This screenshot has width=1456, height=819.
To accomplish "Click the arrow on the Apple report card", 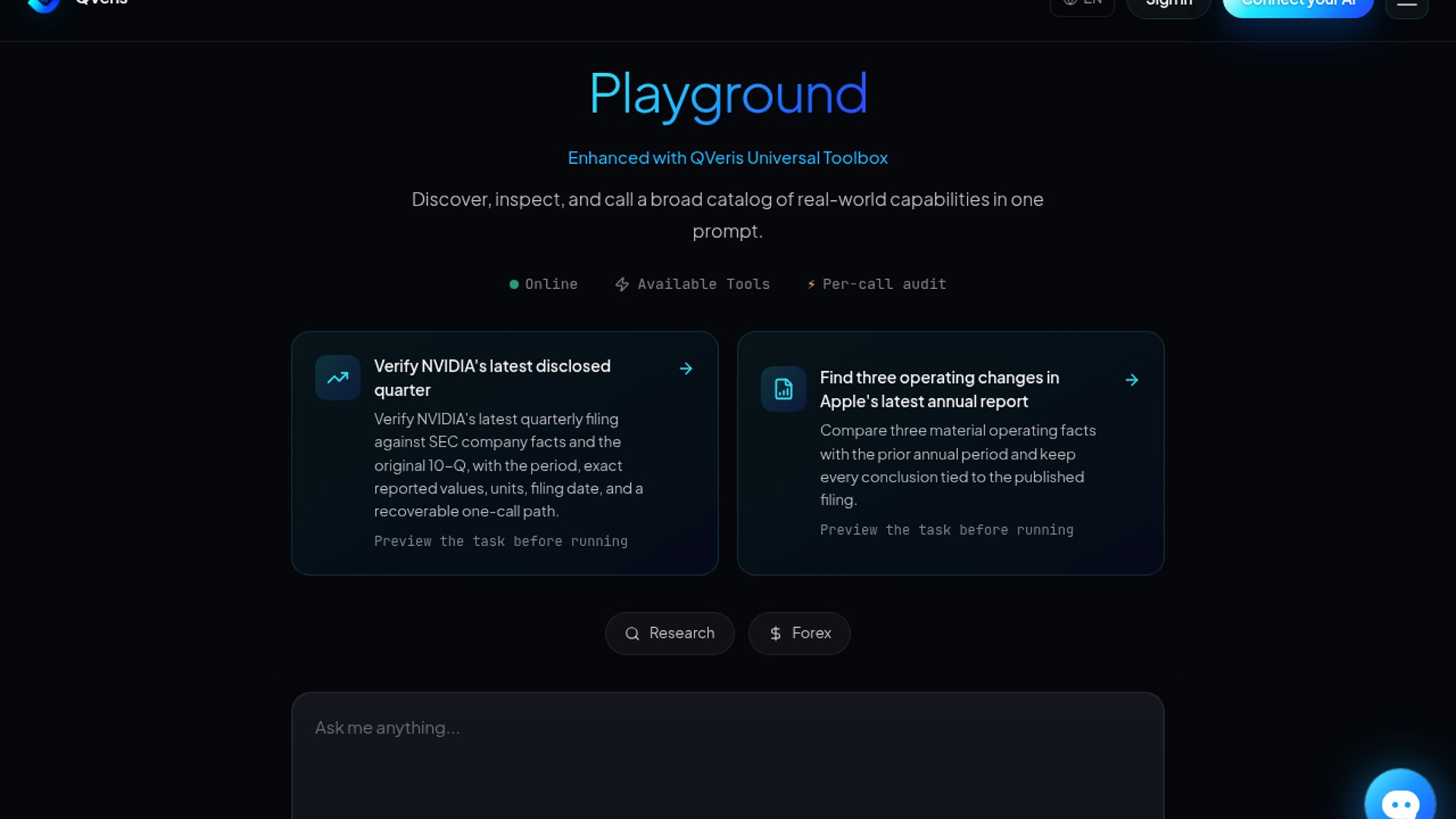I will click(1131, 380).
